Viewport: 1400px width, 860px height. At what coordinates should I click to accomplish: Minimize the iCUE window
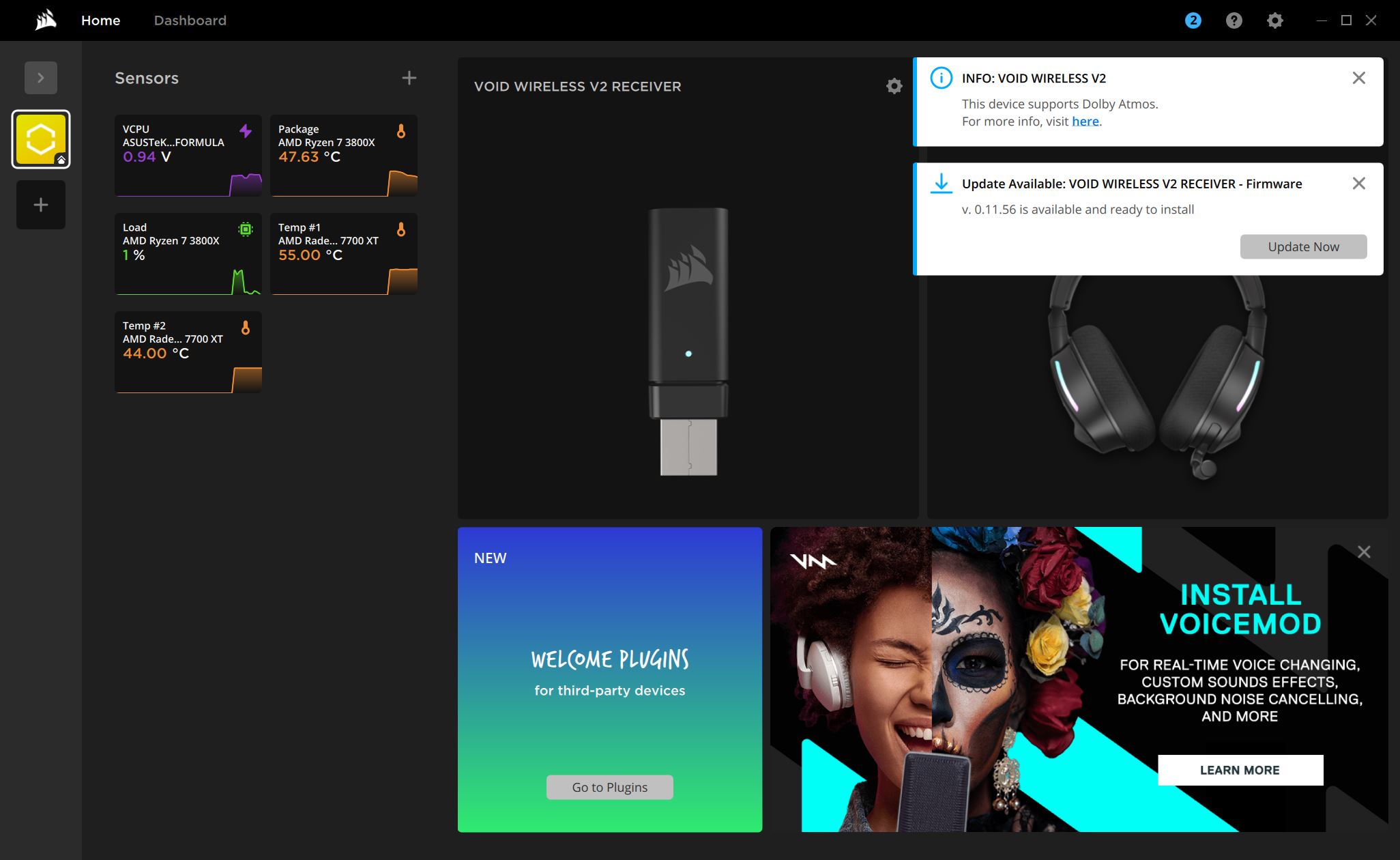point(1321,20)
